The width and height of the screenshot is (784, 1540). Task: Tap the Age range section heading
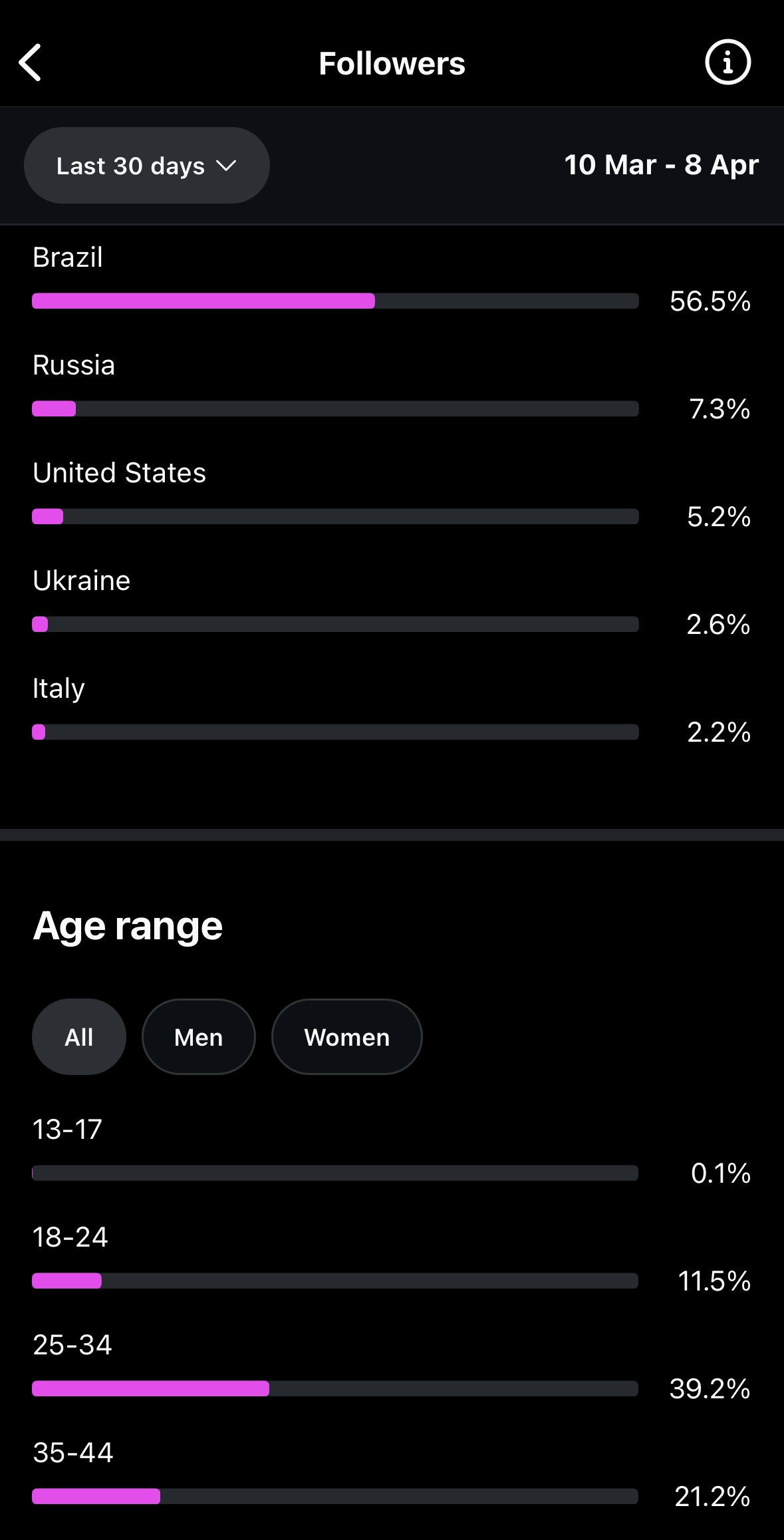pos(128,926)
